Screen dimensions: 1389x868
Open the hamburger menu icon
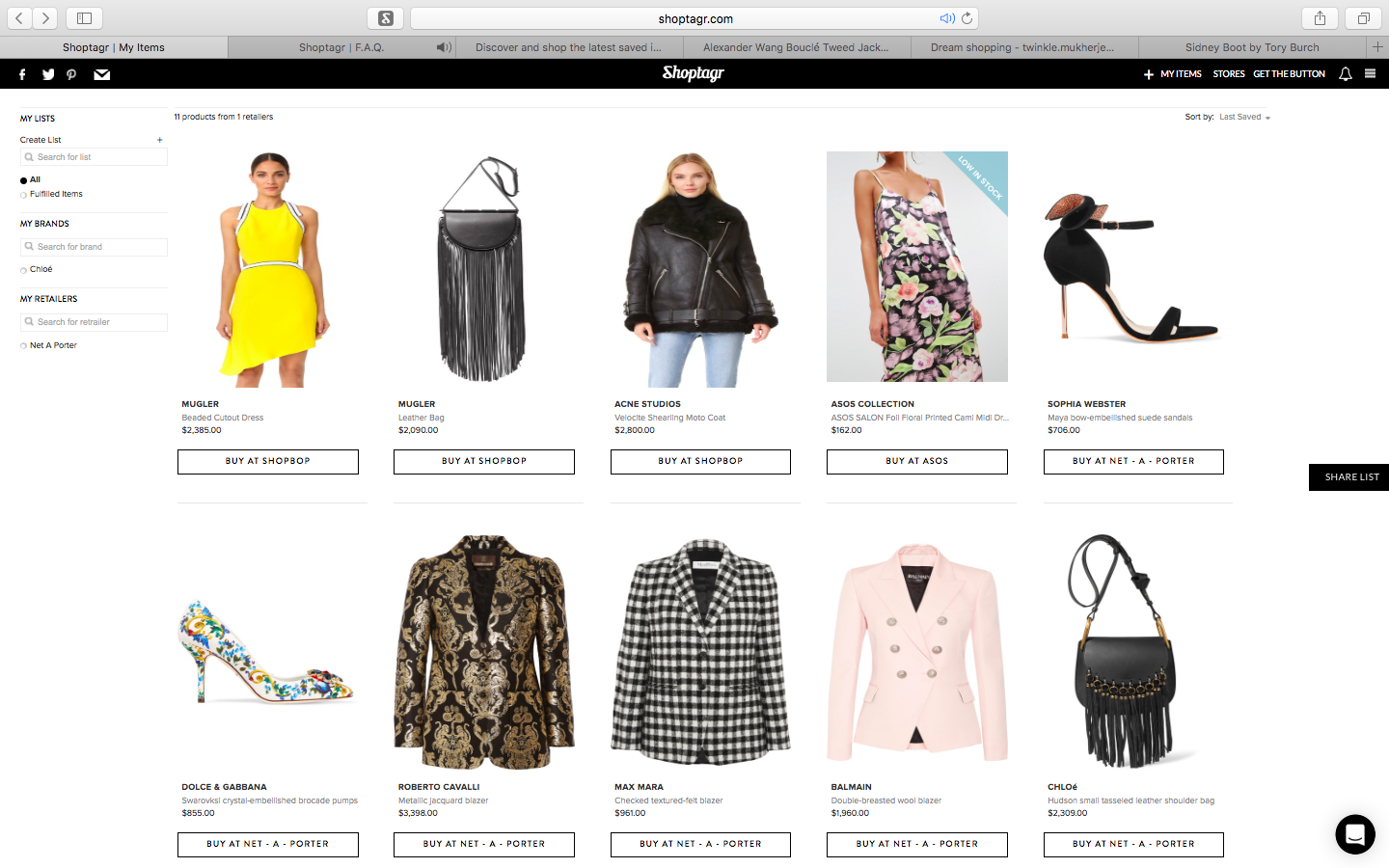coord(1370,74)
